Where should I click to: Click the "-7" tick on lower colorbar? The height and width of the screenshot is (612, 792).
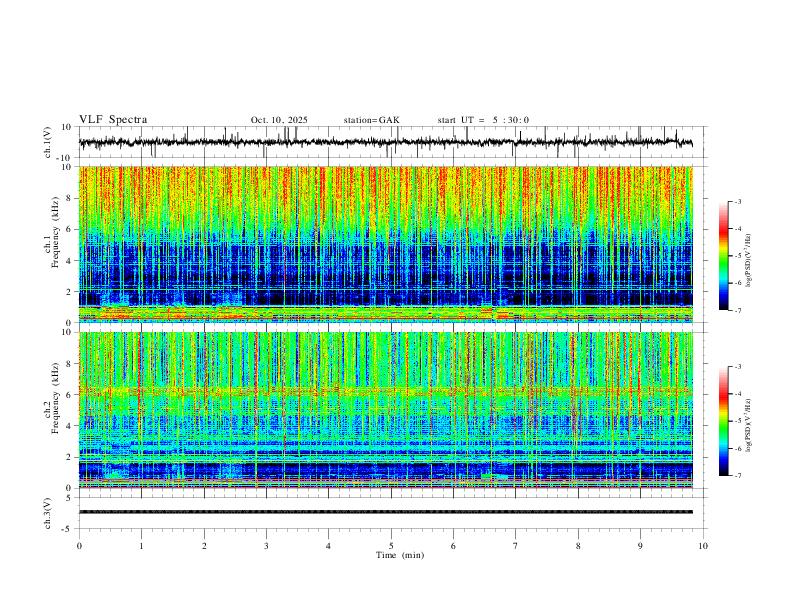click(737, 475)
